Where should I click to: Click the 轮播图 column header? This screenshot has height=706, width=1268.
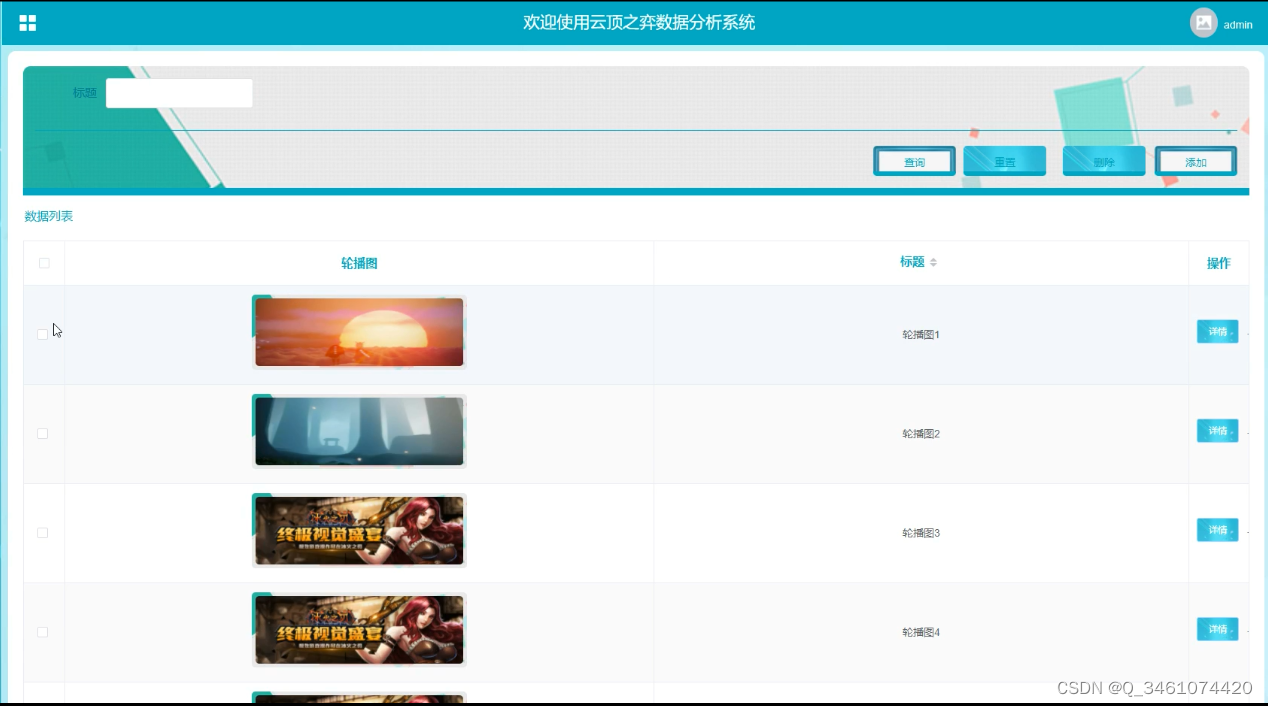[359, 263]
